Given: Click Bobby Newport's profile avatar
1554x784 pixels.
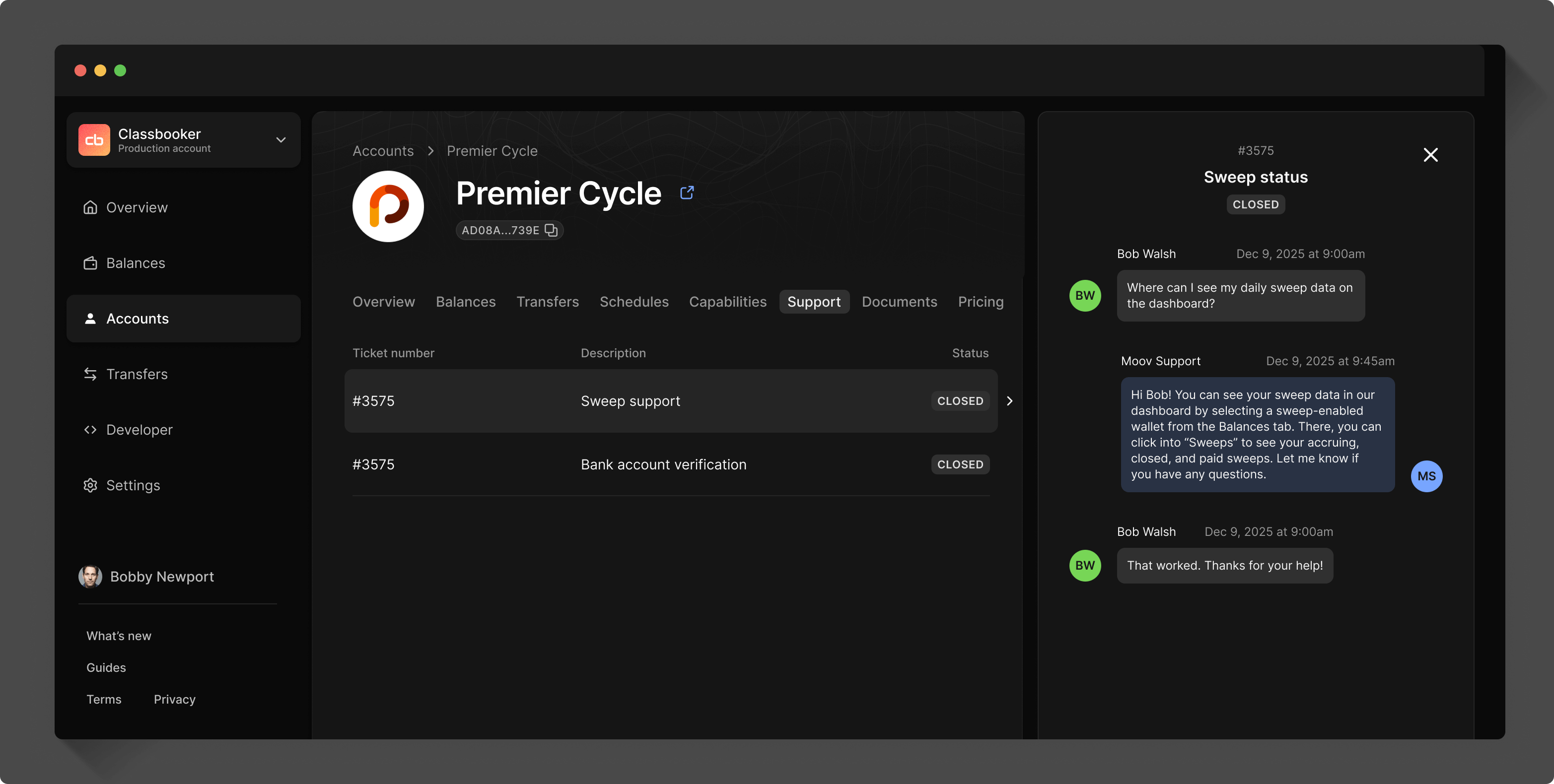Looking at the screenshot, I should [90, 577].
